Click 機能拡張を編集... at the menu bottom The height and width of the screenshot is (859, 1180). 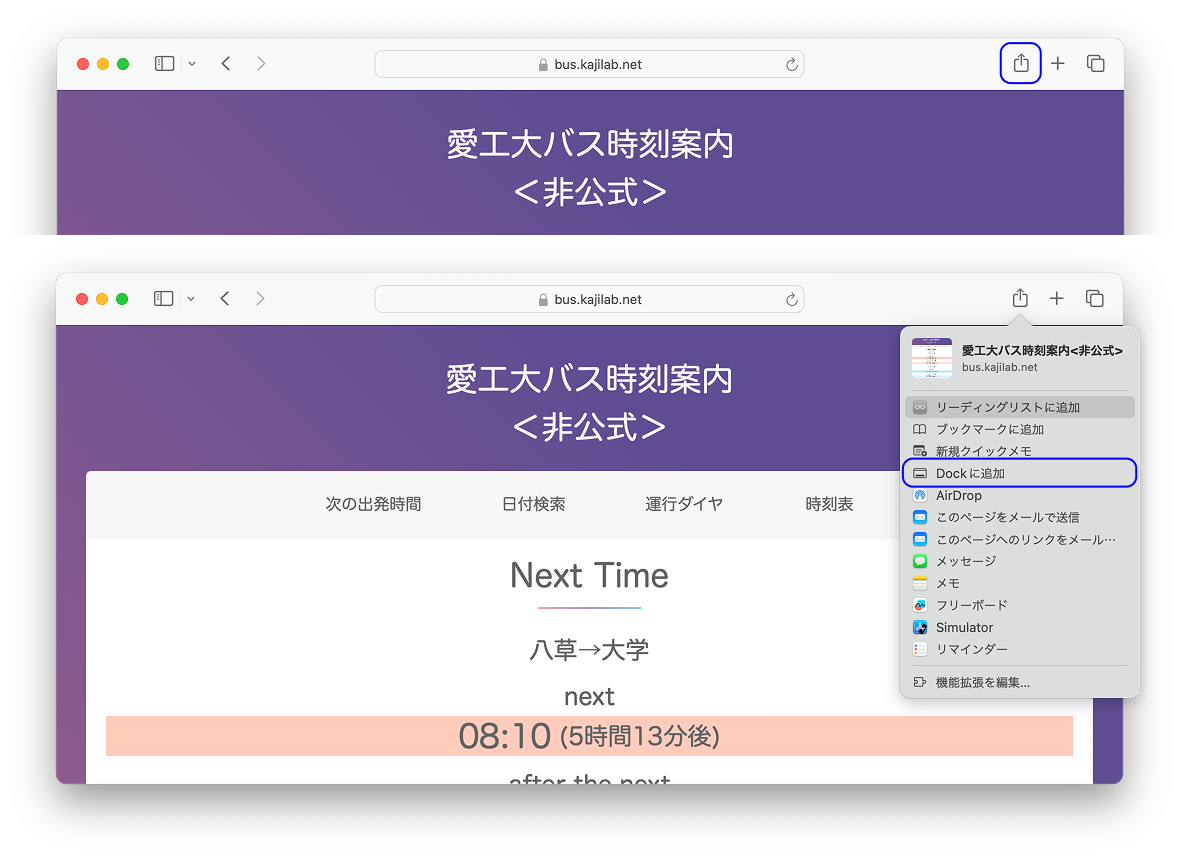[982, 683]
